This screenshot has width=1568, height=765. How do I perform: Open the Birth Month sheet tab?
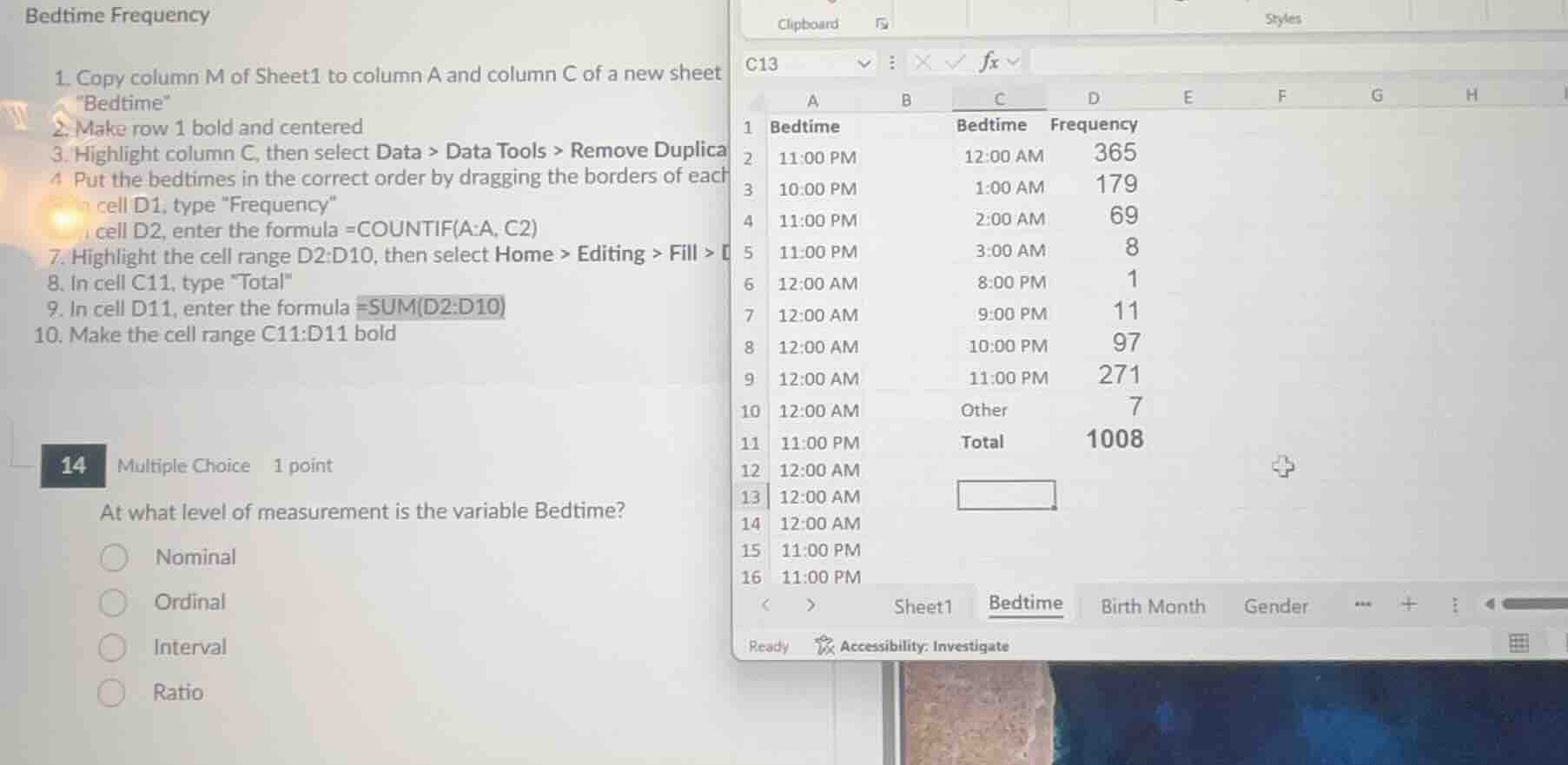point(1153,606)
